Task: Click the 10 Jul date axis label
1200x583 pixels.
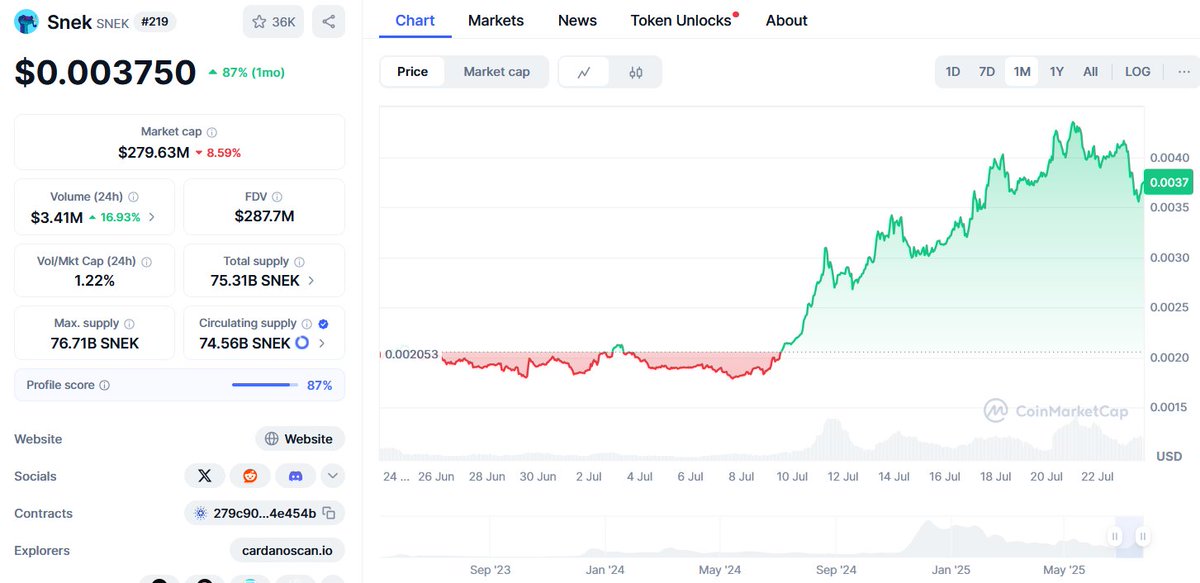Action: pyautogui.click(x=792, y=477)
